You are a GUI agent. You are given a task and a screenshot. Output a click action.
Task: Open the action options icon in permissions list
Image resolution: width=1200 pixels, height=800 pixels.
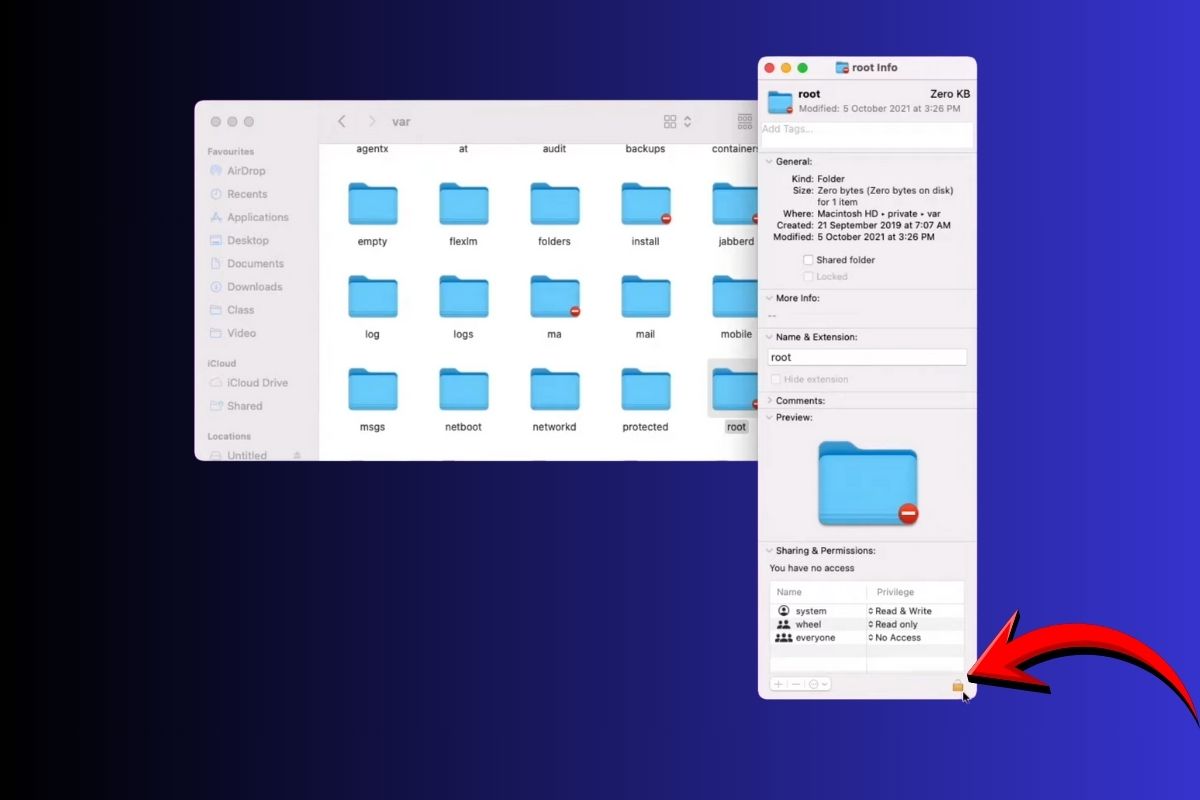pos(815,684)
